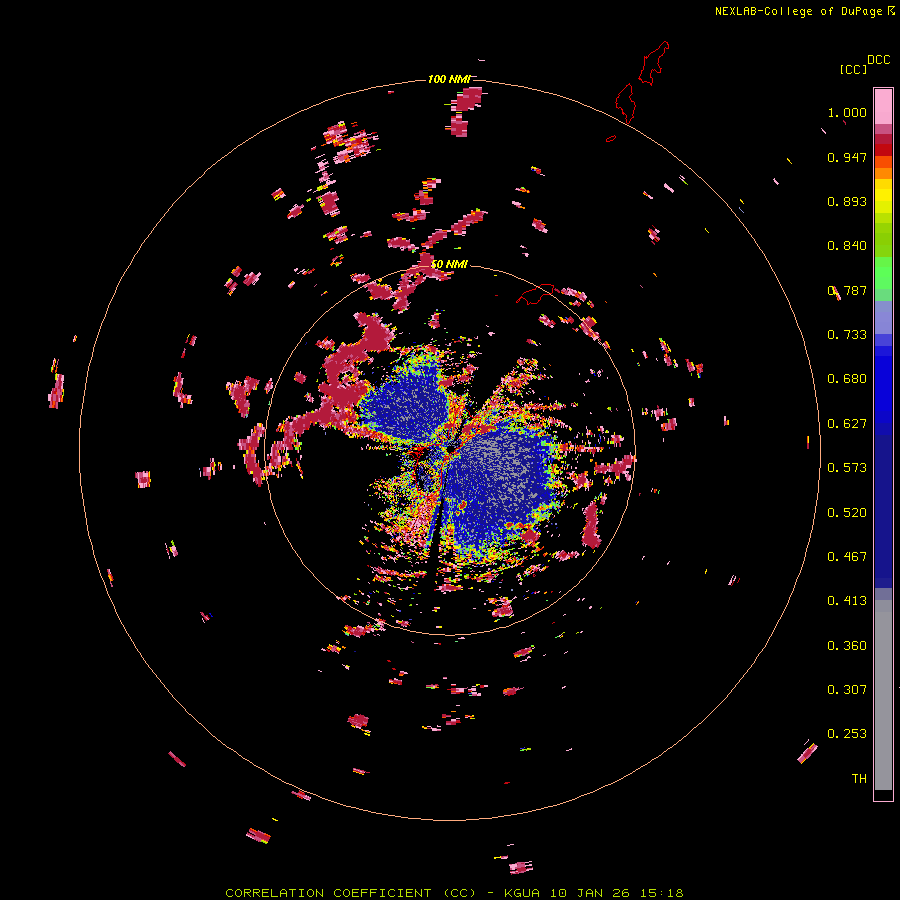Select the 0.253 legend value
Screen dimensions: 900x900
click(847, 734)
